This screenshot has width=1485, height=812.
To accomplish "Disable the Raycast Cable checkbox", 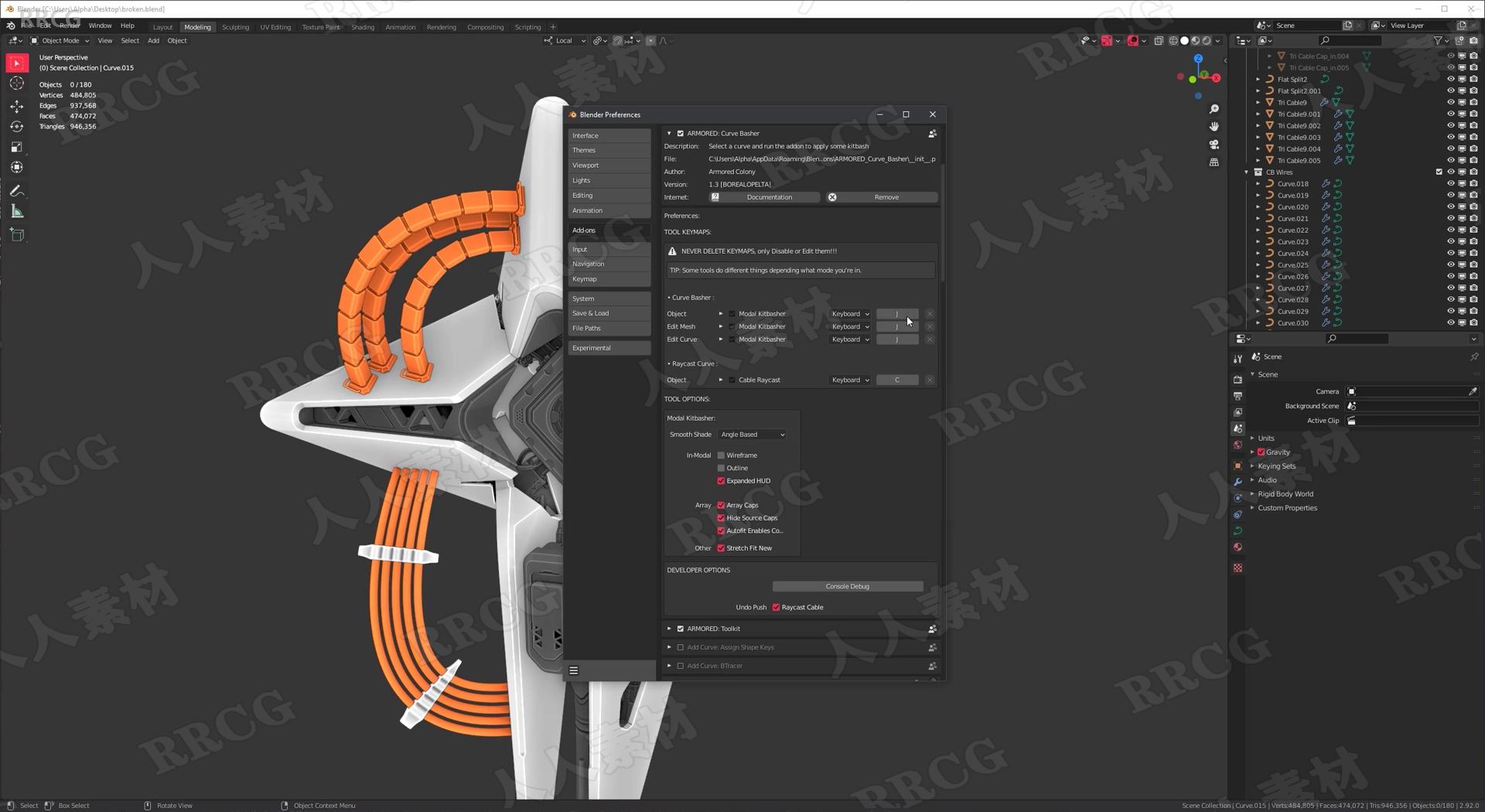I will click(x=776, y=608).
